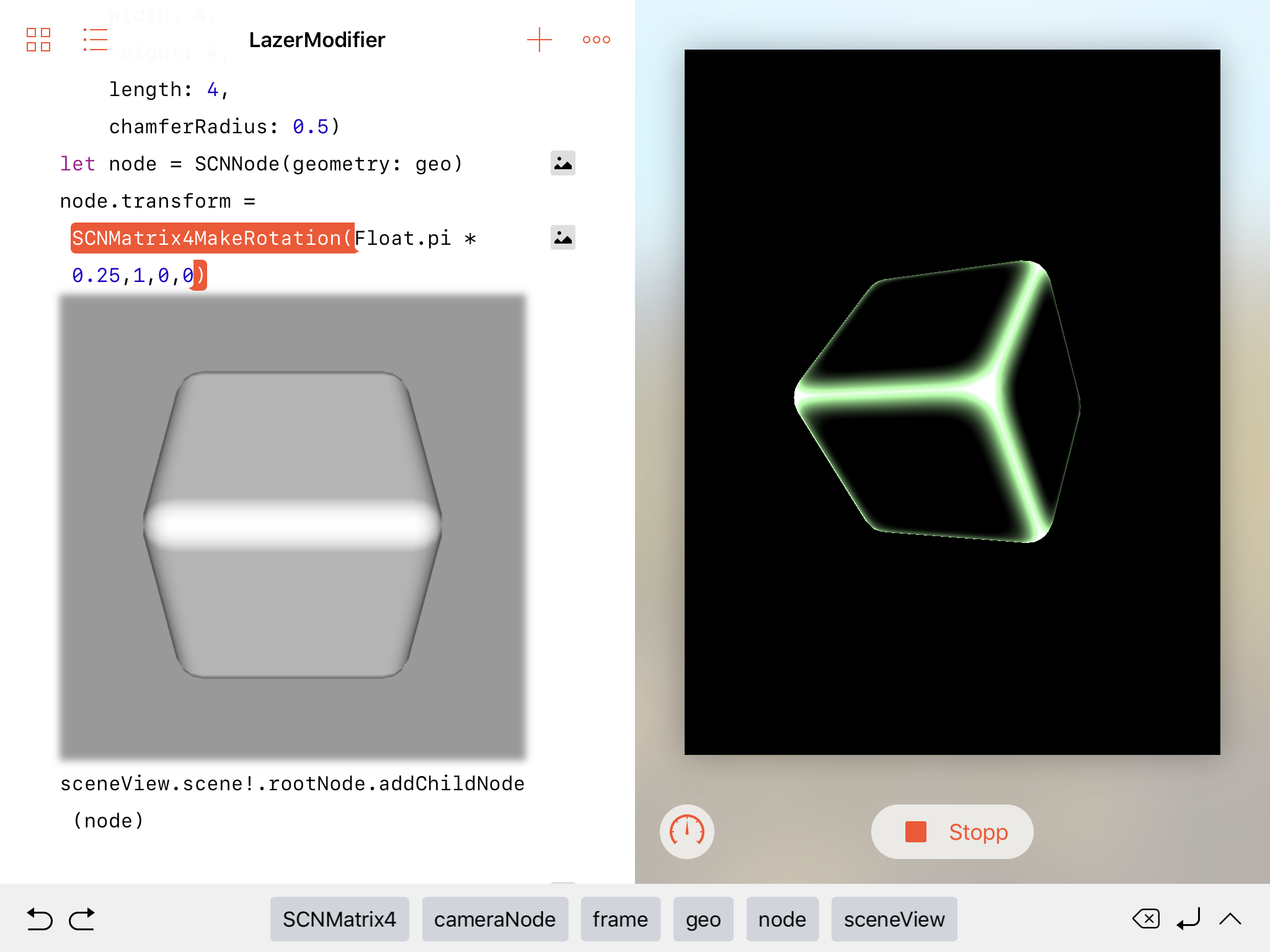Open the document outline list icon
Viewport: 1270px width, 952px height.
click(x=95, y=40)
